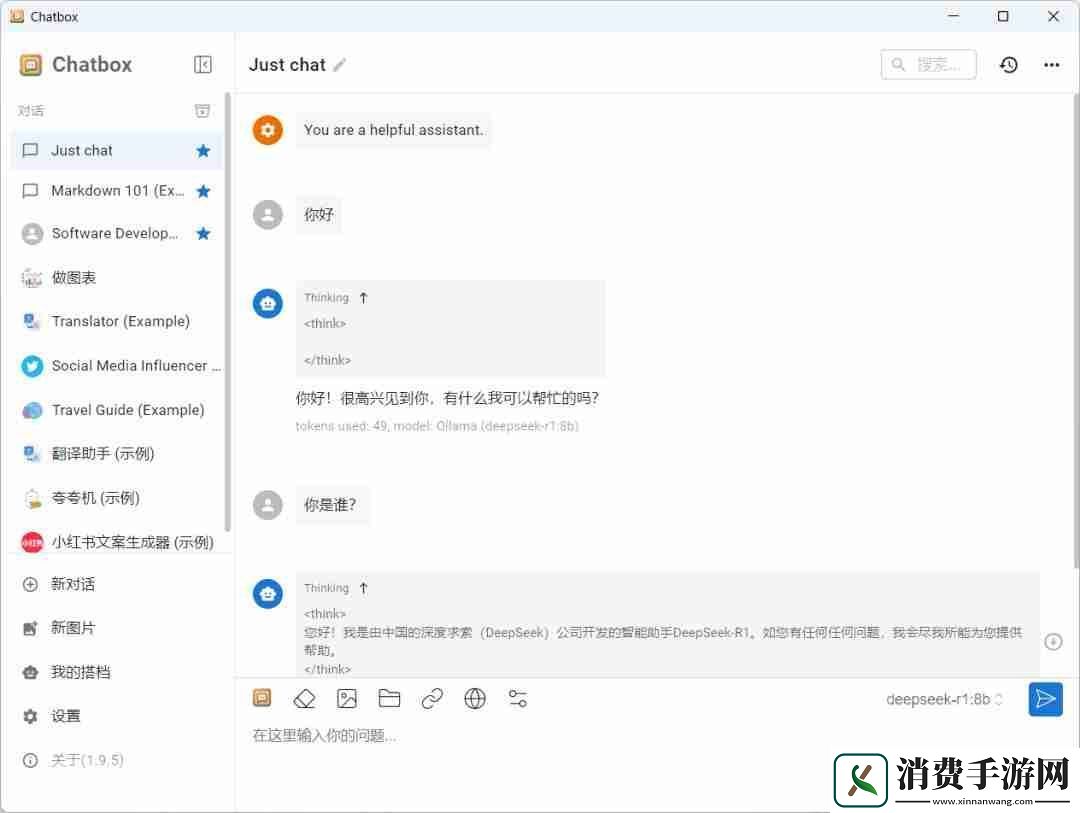
Task: Toggle favorite on Software Develop conversation
Action: [203, 233]
